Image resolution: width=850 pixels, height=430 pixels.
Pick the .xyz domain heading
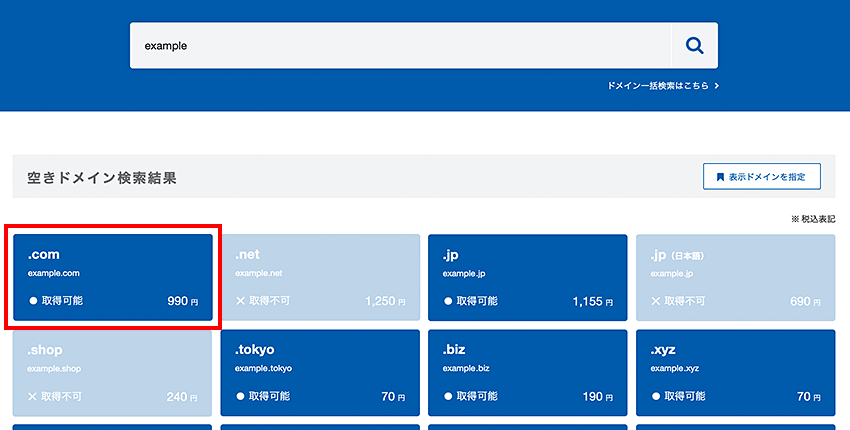click(x=663, y=350)
